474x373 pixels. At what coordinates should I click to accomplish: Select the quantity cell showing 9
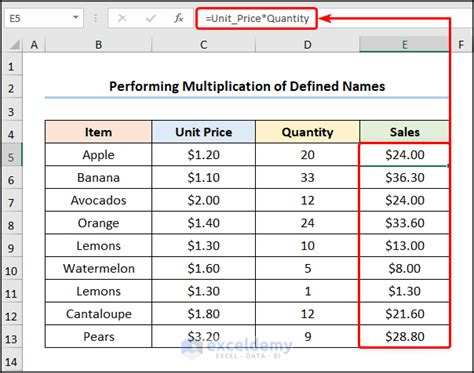308,336
